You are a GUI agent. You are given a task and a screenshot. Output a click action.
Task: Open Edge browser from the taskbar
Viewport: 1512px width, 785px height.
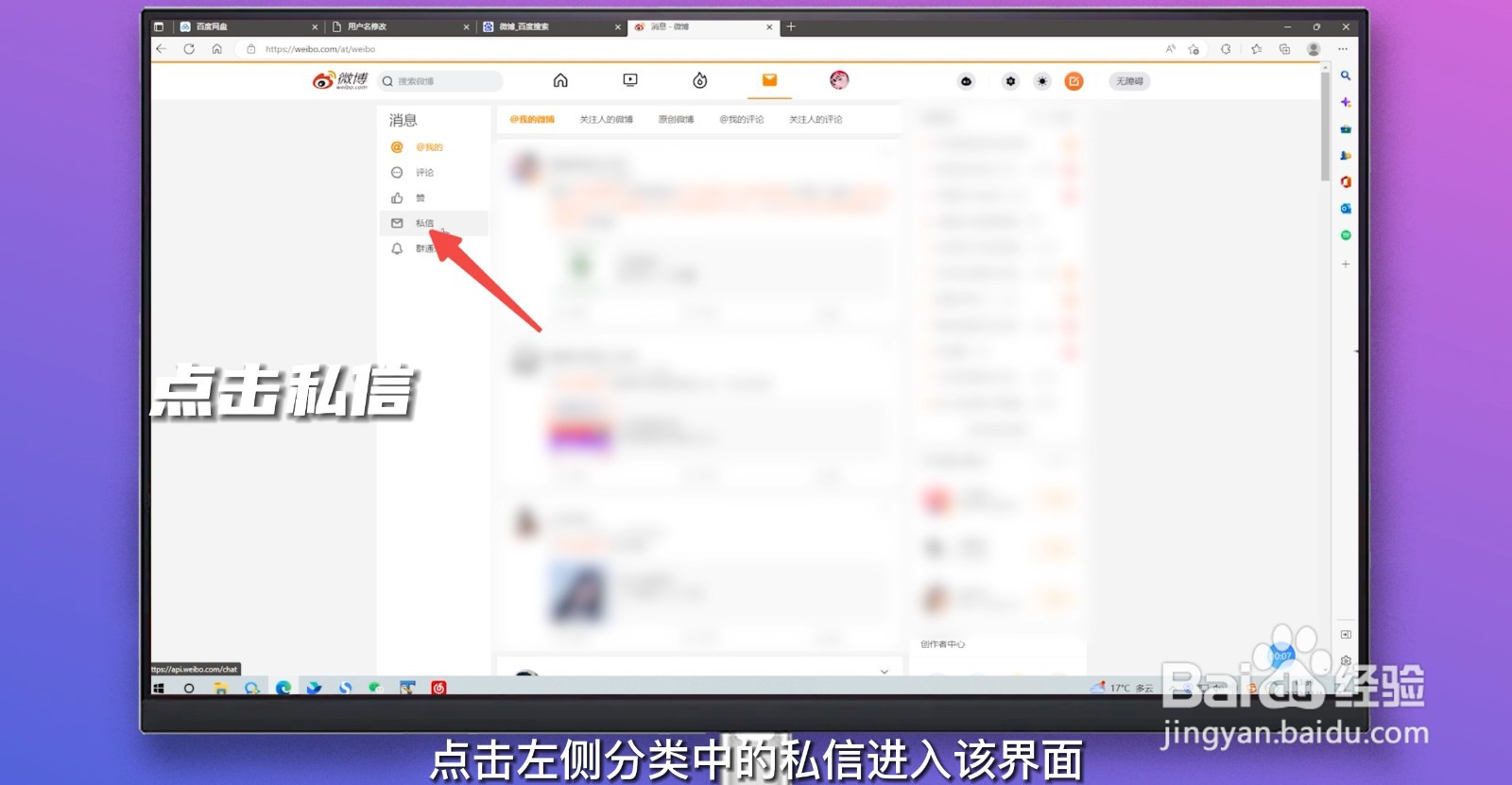pyautogui.click(x=283, y=688)
